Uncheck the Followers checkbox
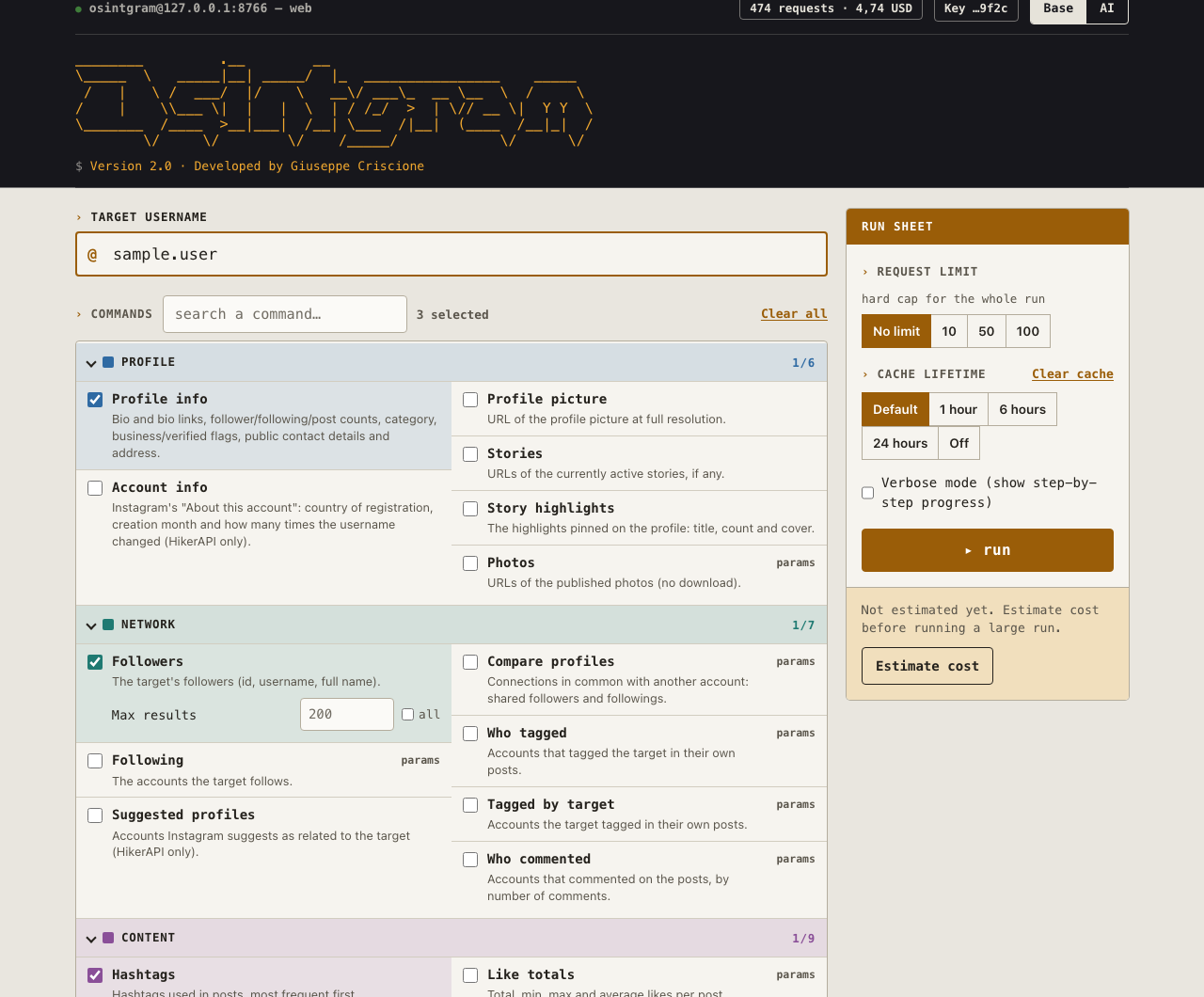 click(95, 662)
